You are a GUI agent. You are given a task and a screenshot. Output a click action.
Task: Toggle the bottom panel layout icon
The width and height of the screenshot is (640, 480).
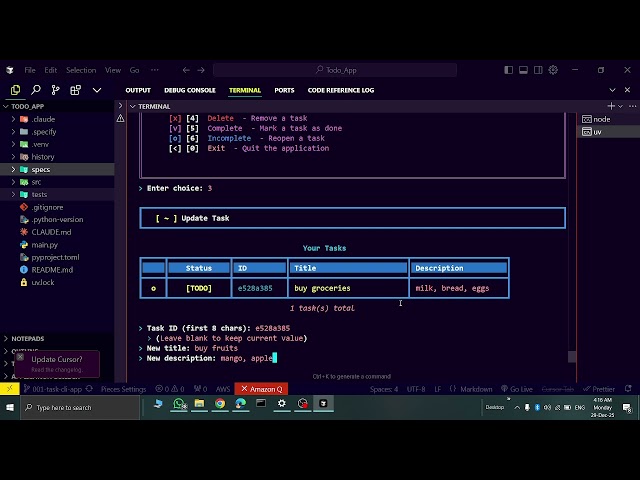click(523, 70)
